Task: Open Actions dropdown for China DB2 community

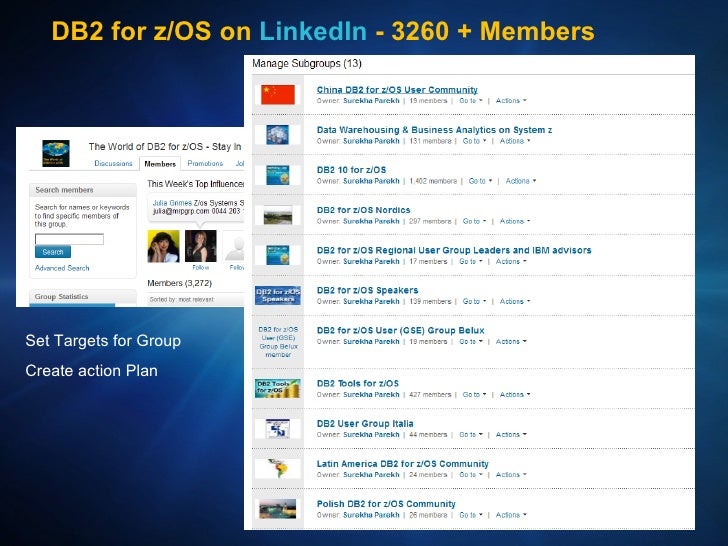Action: click(511, 101)
